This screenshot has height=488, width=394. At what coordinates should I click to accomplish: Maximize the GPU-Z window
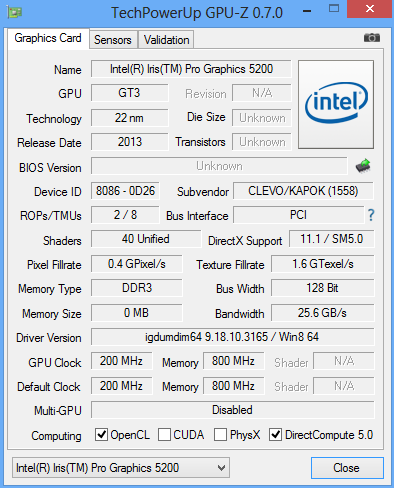point(334,9)
